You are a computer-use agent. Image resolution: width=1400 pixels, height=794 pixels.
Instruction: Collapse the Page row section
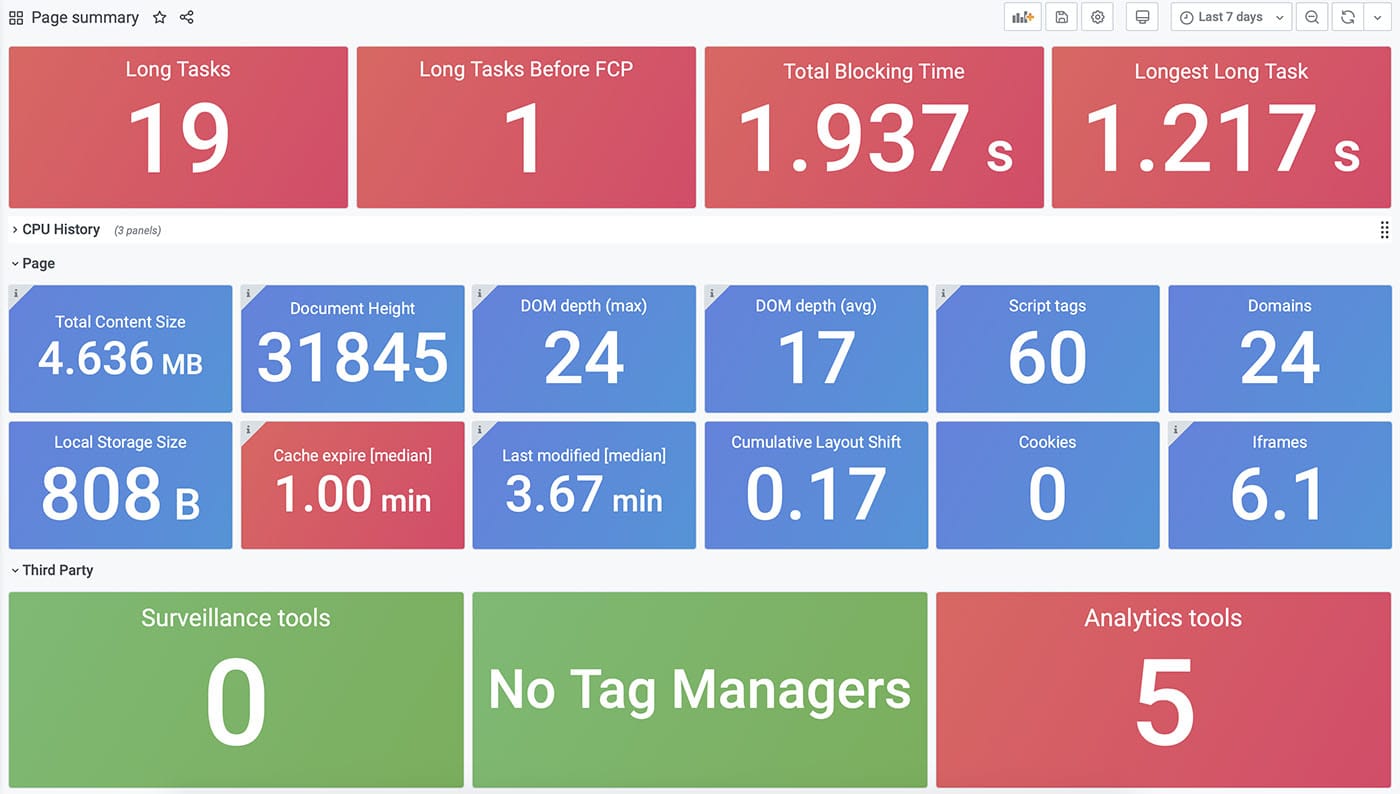(38, 264)
